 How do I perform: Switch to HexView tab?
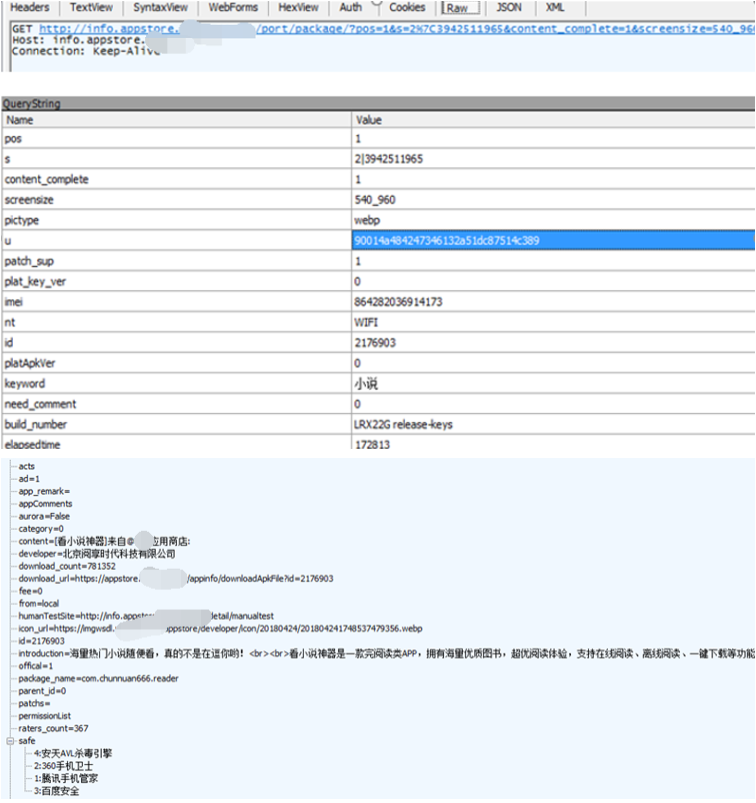(x=298, y=8)
